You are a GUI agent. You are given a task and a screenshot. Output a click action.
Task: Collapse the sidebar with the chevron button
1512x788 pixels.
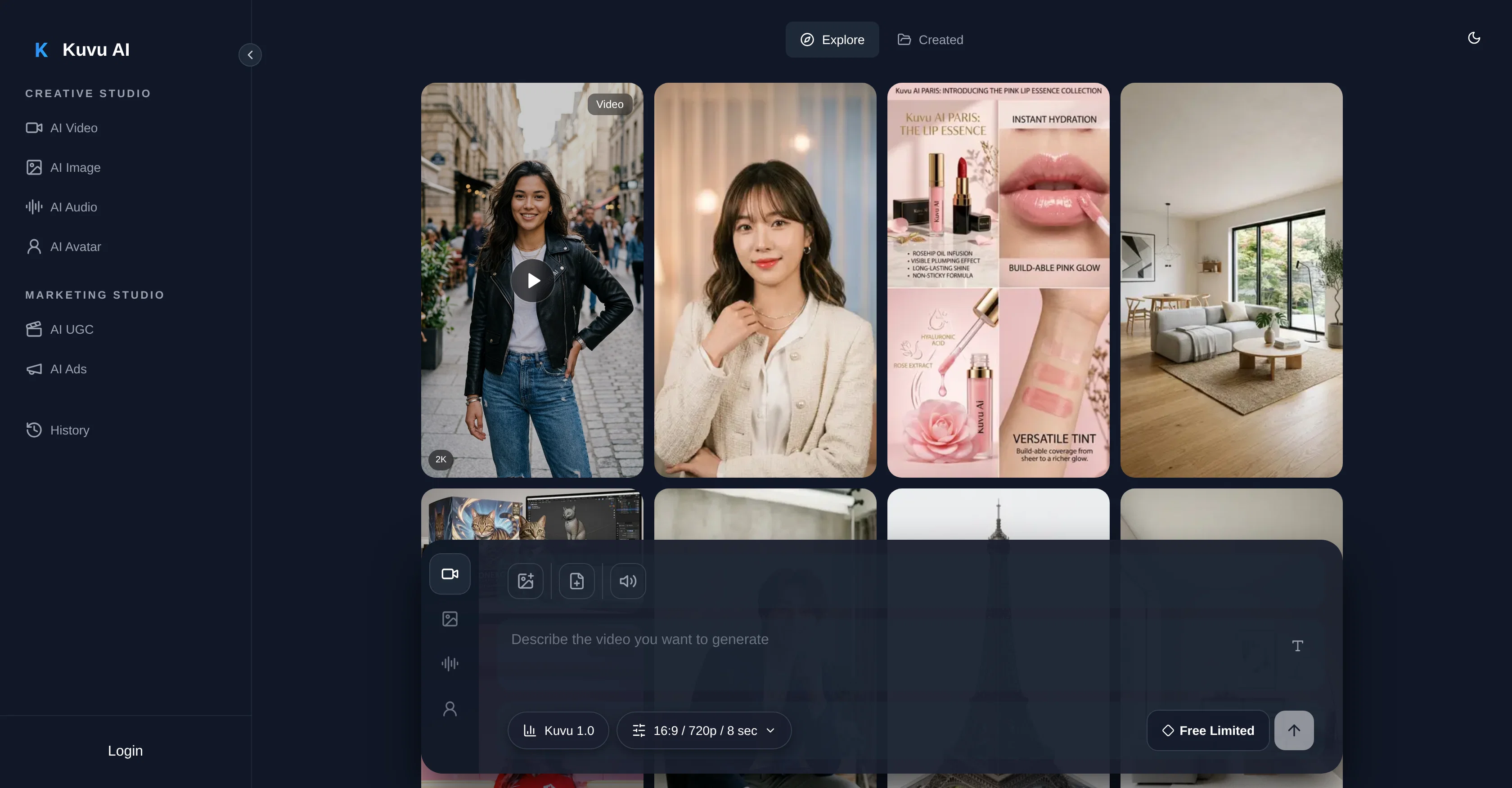250,54
